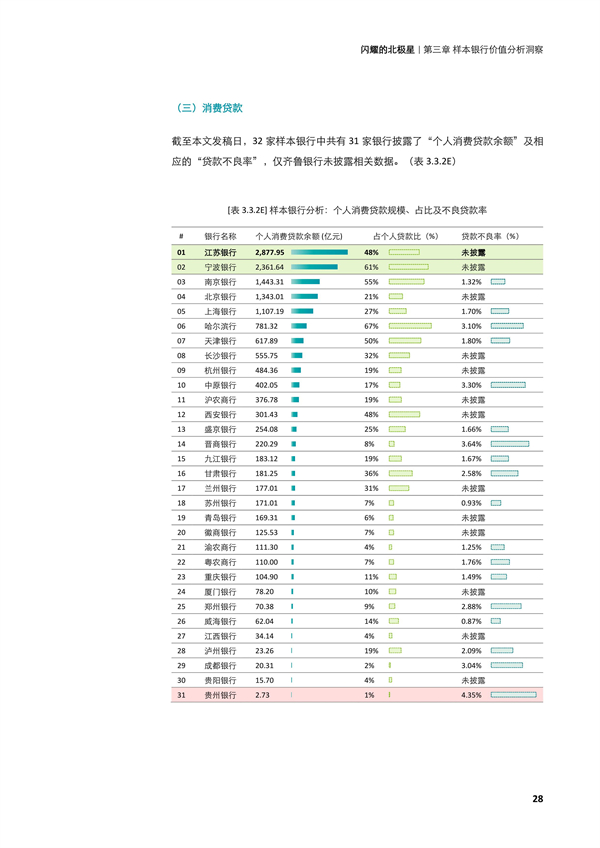Select bank name 哈尔滨行
600x848 pixels.
[220, 326]
